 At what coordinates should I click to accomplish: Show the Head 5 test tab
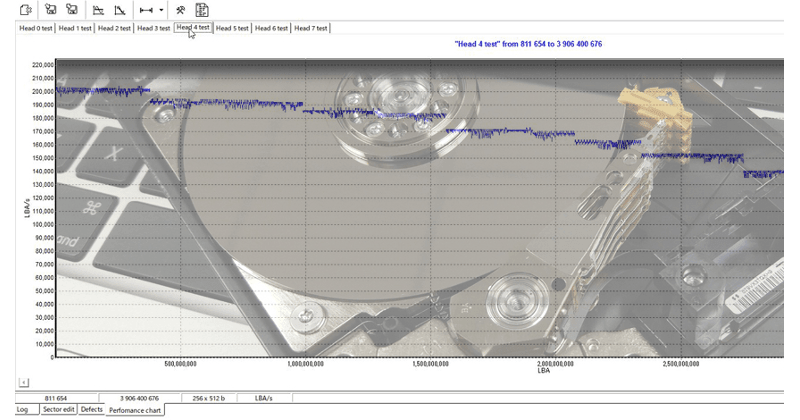(232, 28)
